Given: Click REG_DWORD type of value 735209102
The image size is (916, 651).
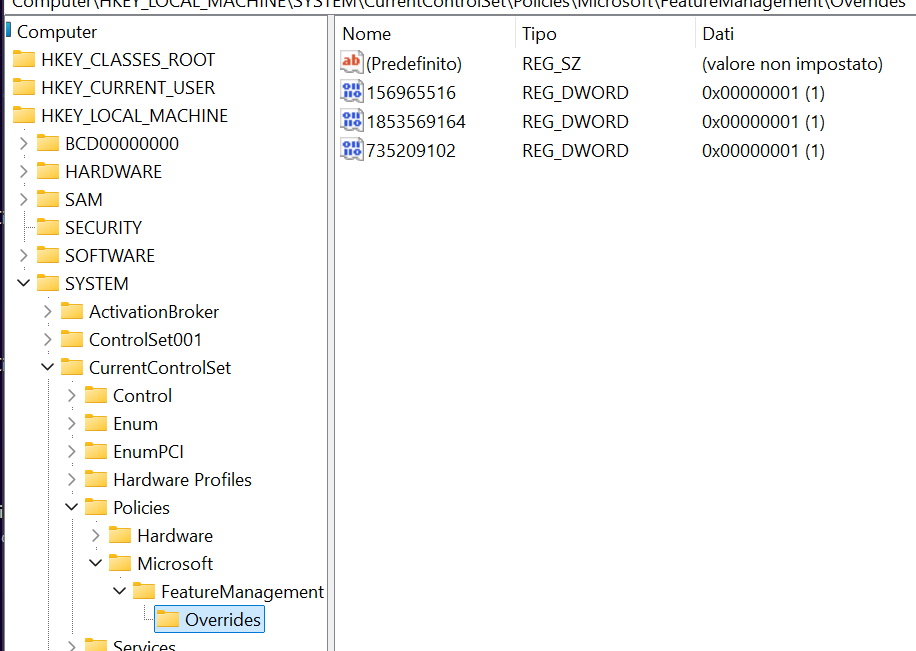Looking at the screenshot, I should click(x=575, y=151).
